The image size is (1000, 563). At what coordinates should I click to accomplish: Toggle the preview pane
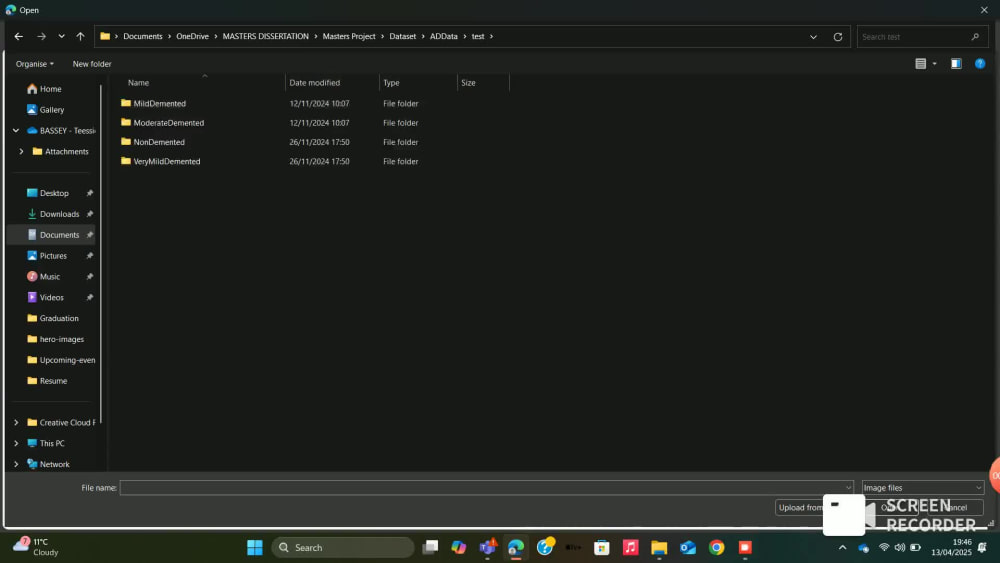coord(956,63)
